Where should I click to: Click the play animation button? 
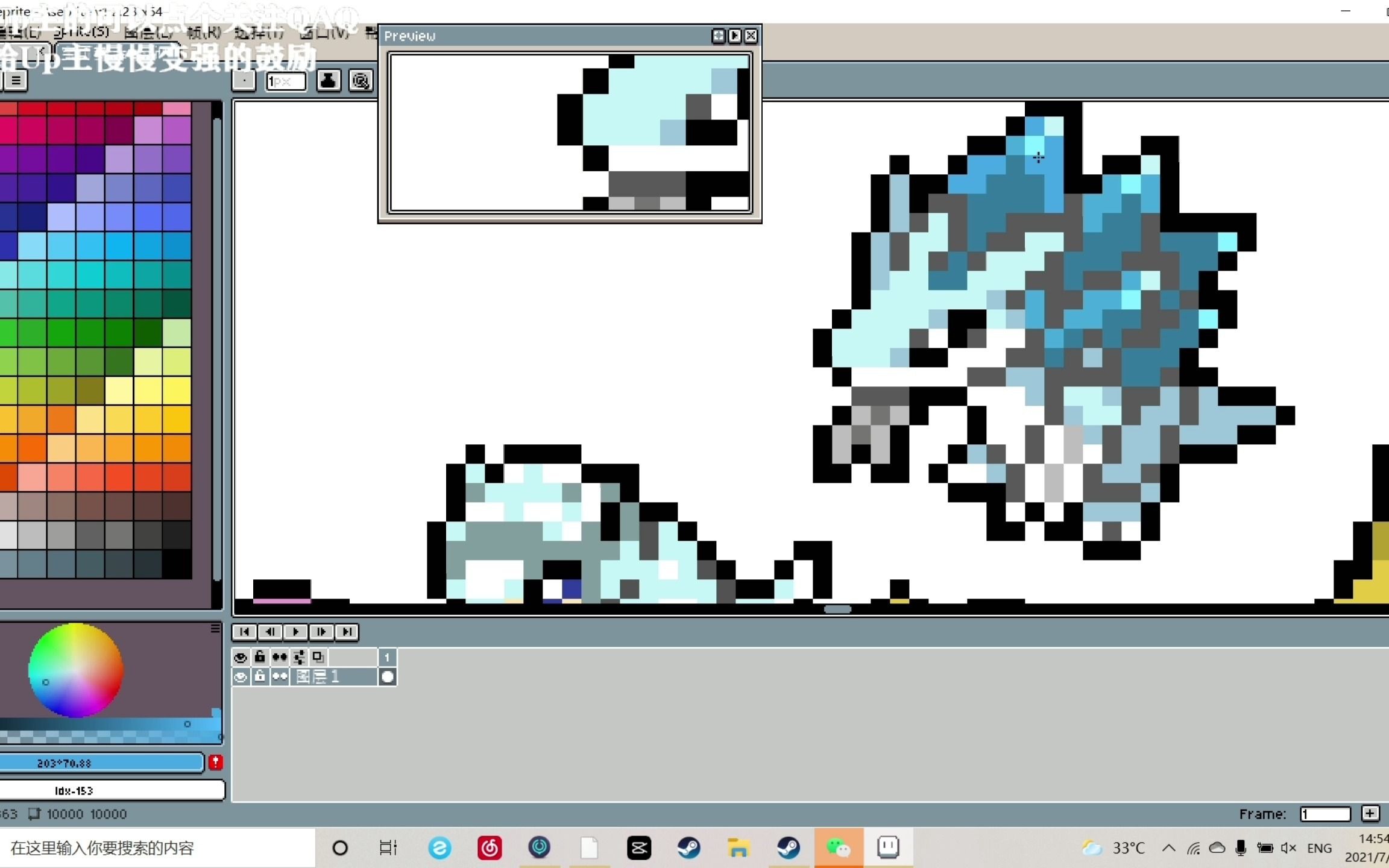pos(295,631)
